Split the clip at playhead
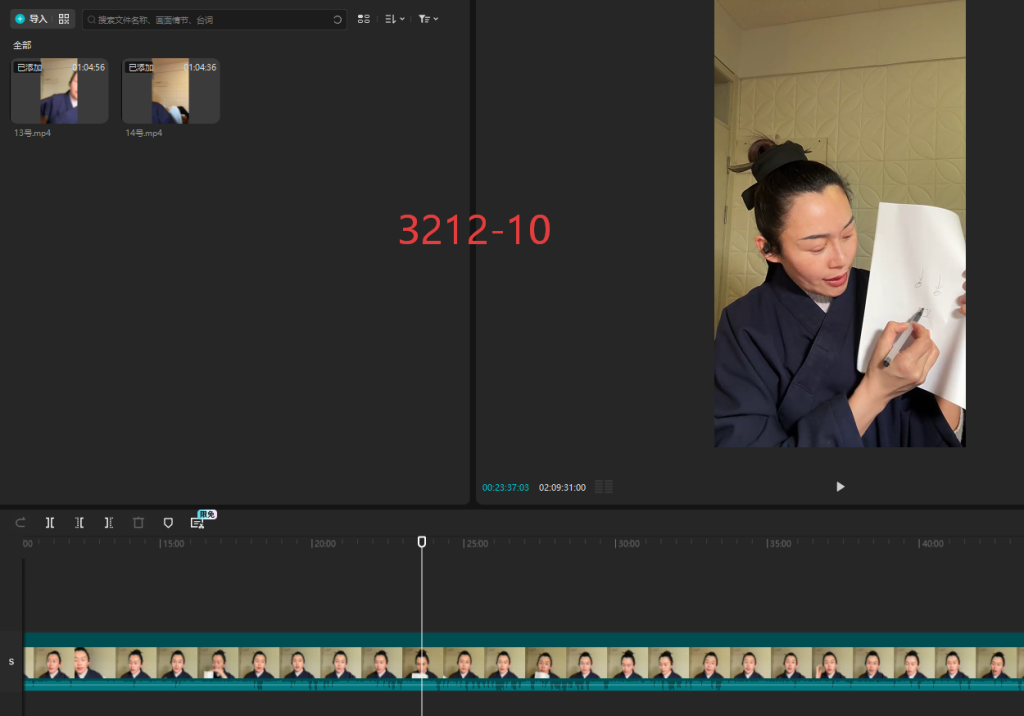1024x716 pixels. [x=50, y=523]
